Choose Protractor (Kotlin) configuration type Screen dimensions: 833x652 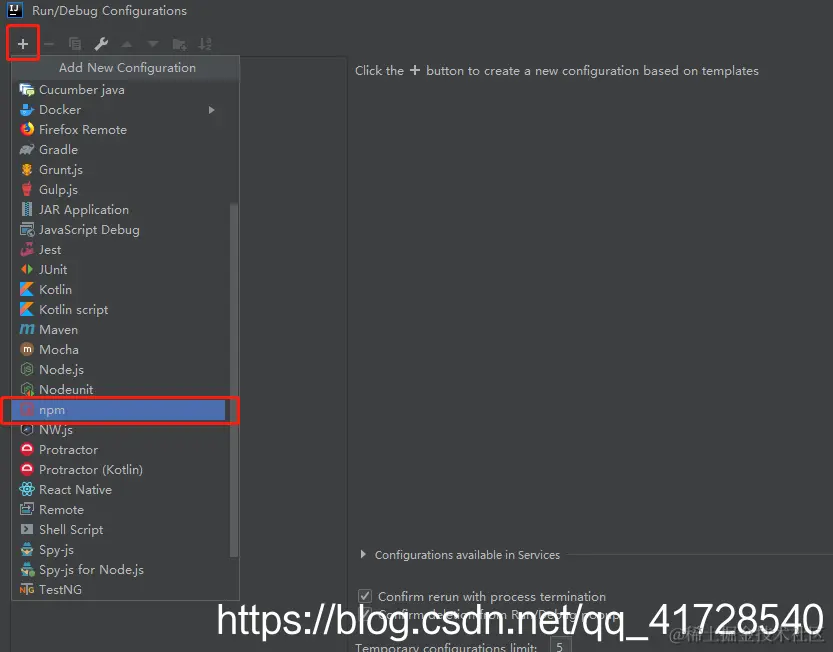[122, 470]
